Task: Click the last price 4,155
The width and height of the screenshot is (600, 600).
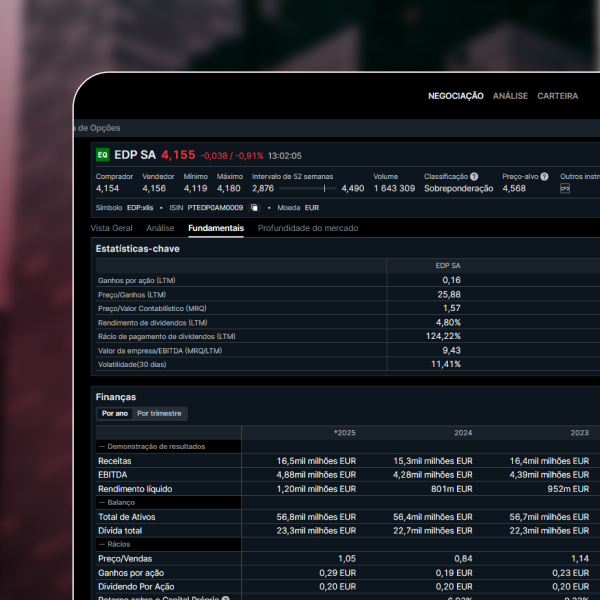Action: point(178,155)
